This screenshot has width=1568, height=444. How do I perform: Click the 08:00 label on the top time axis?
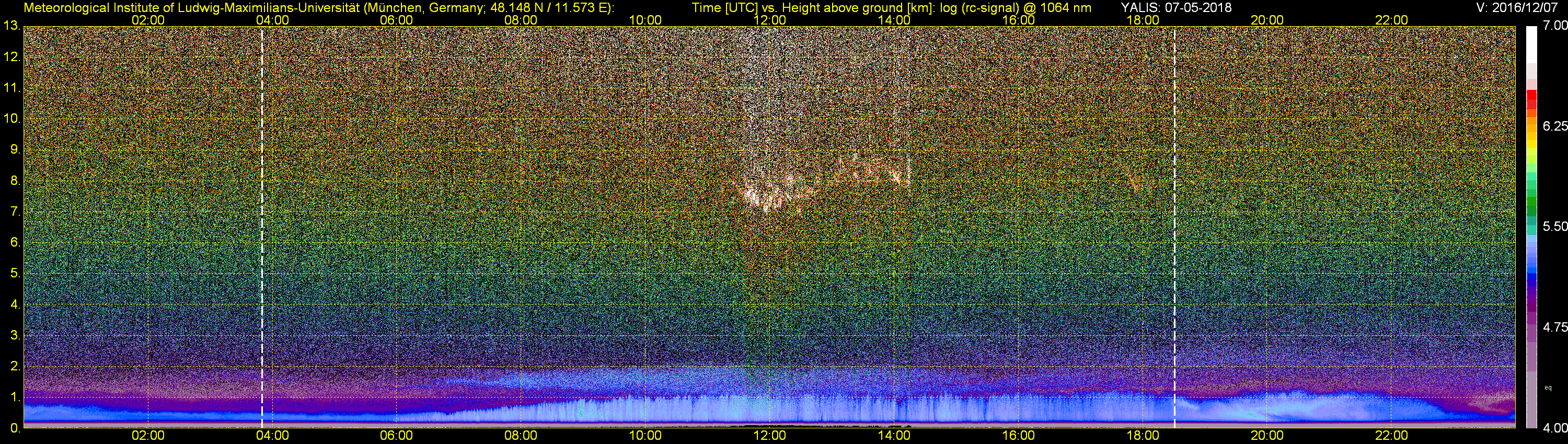[x=521, y=20]
